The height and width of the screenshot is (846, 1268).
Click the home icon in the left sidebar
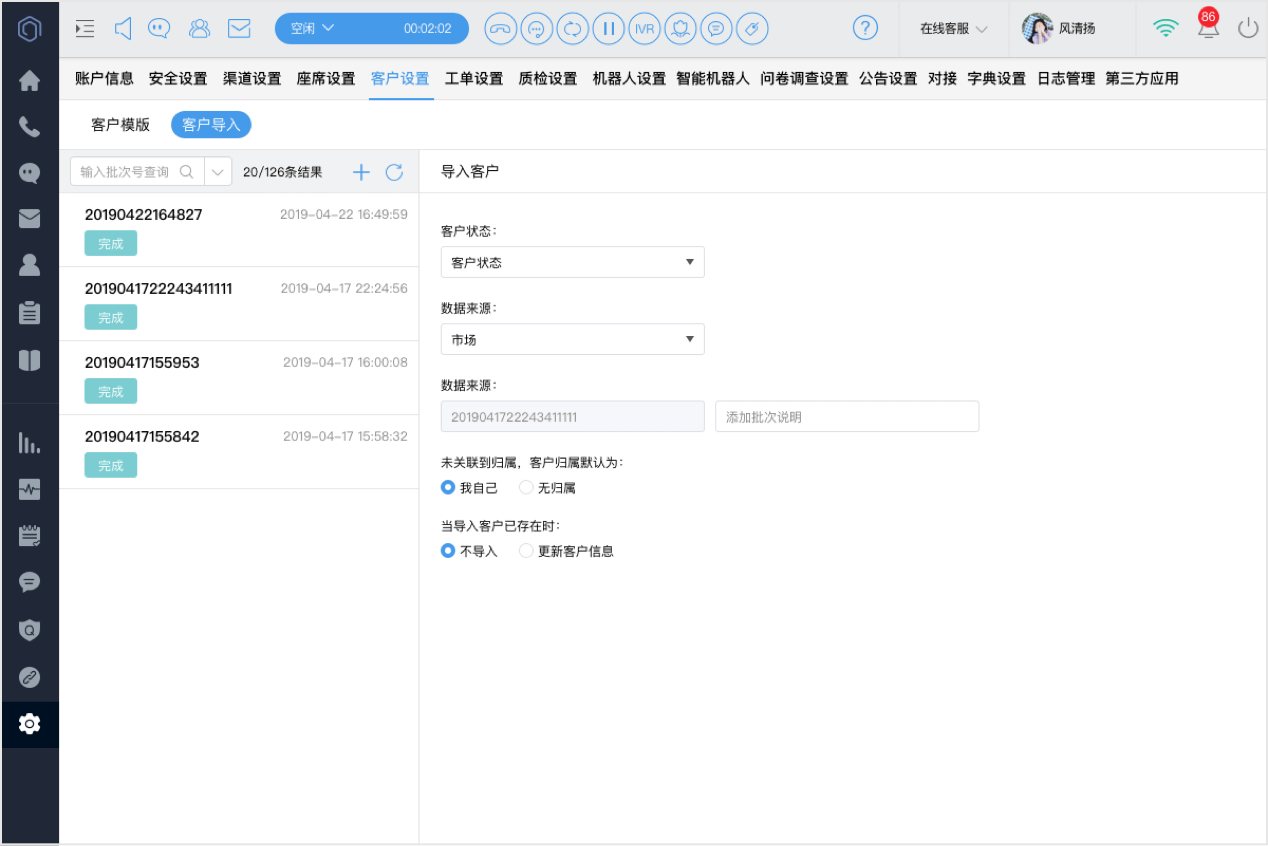pyautogui.click(x=30, y=81)
